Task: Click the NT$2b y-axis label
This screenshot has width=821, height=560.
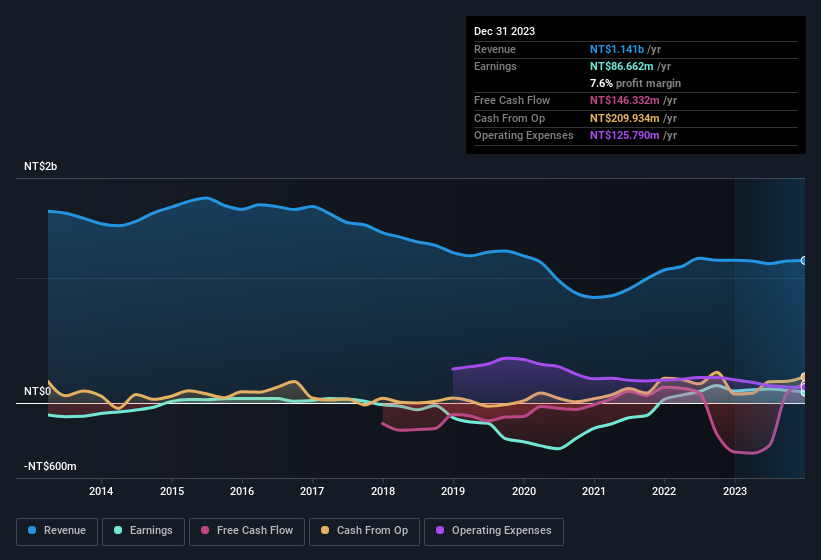Action: [x=40, y=166]
